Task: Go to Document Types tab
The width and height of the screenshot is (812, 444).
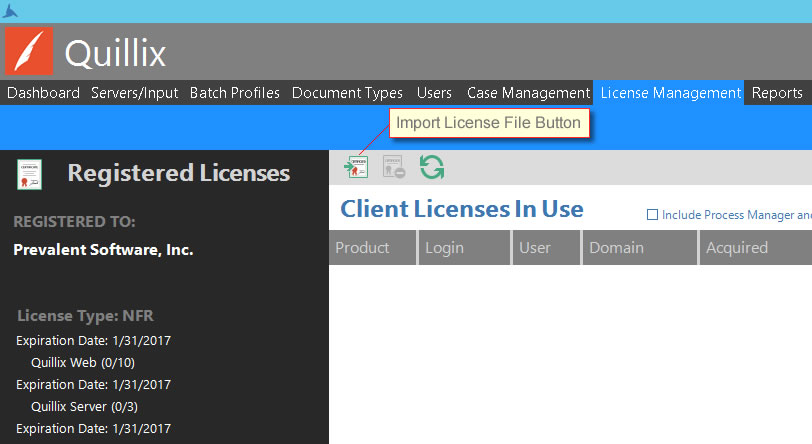Action: point(347,93)
